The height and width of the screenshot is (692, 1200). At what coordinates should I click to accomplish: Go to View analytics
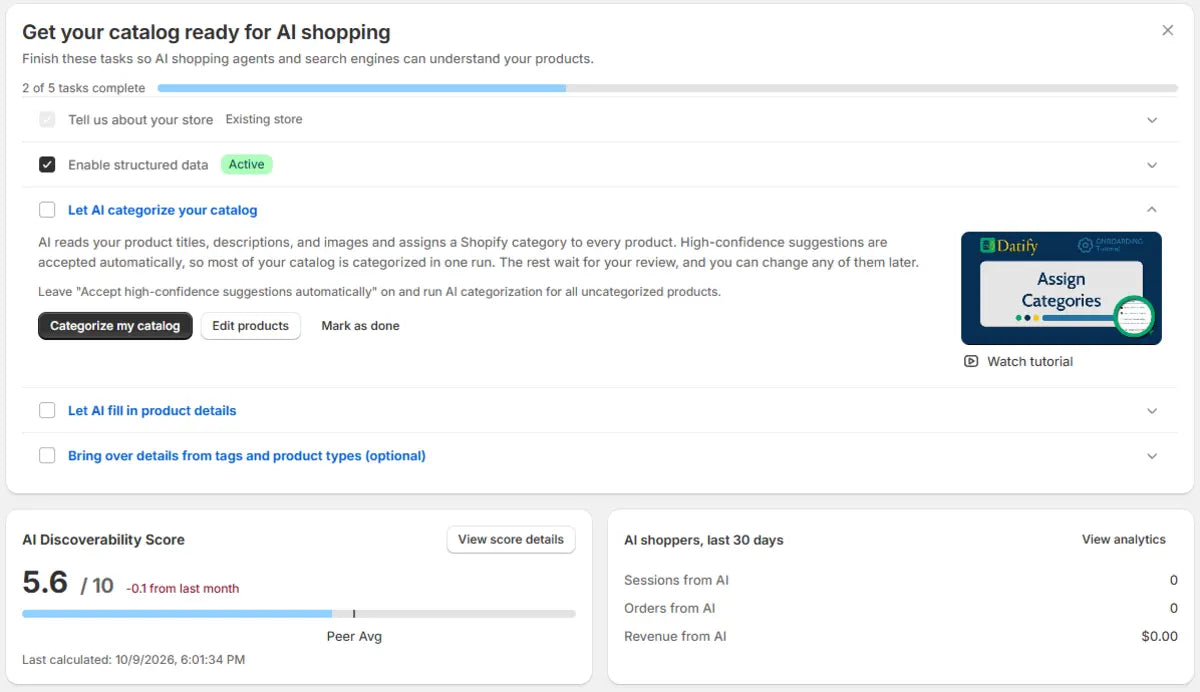(1124, 539)
